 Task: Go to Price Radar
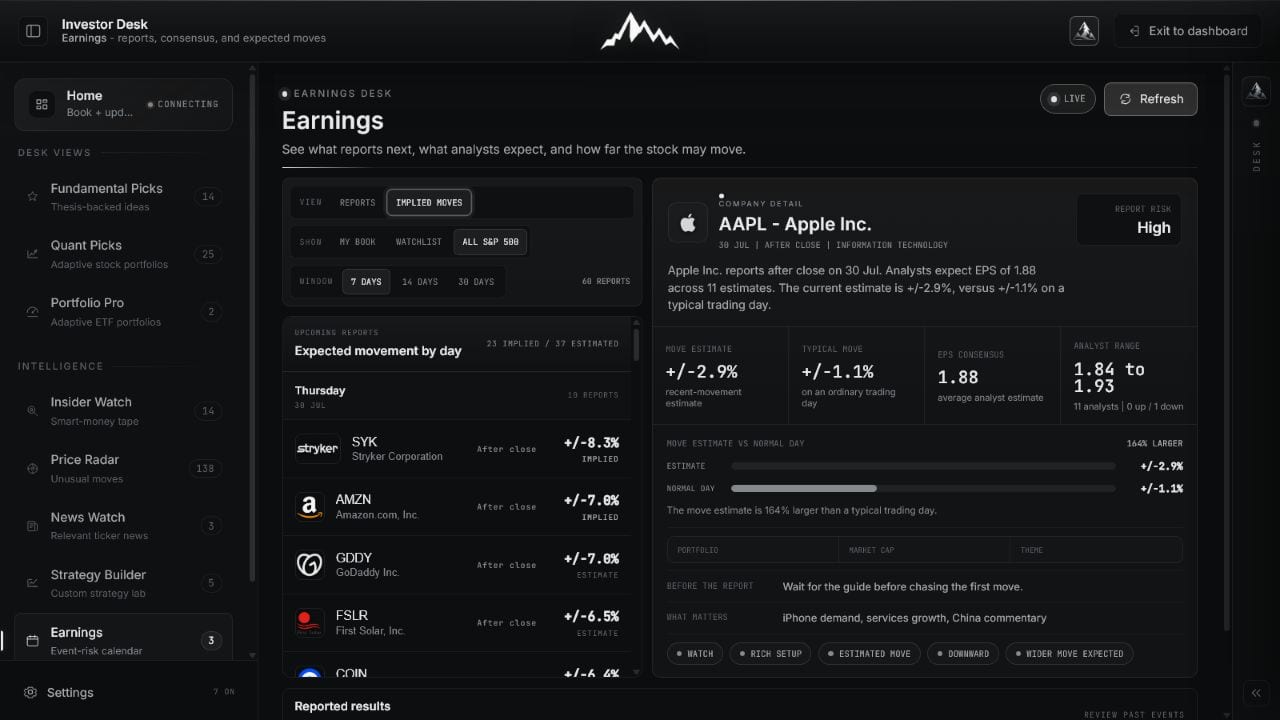(x=123, y=468)
